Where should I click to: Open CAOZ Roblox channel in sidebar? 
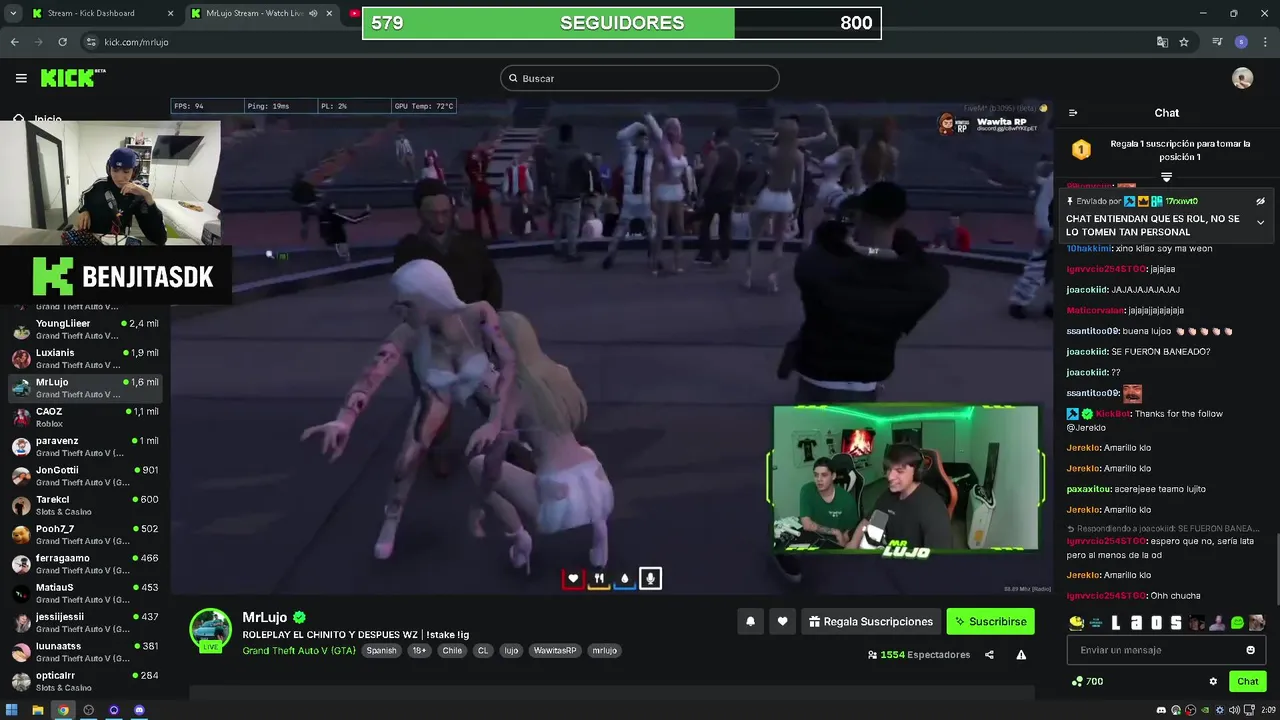[x=85, y=417]
